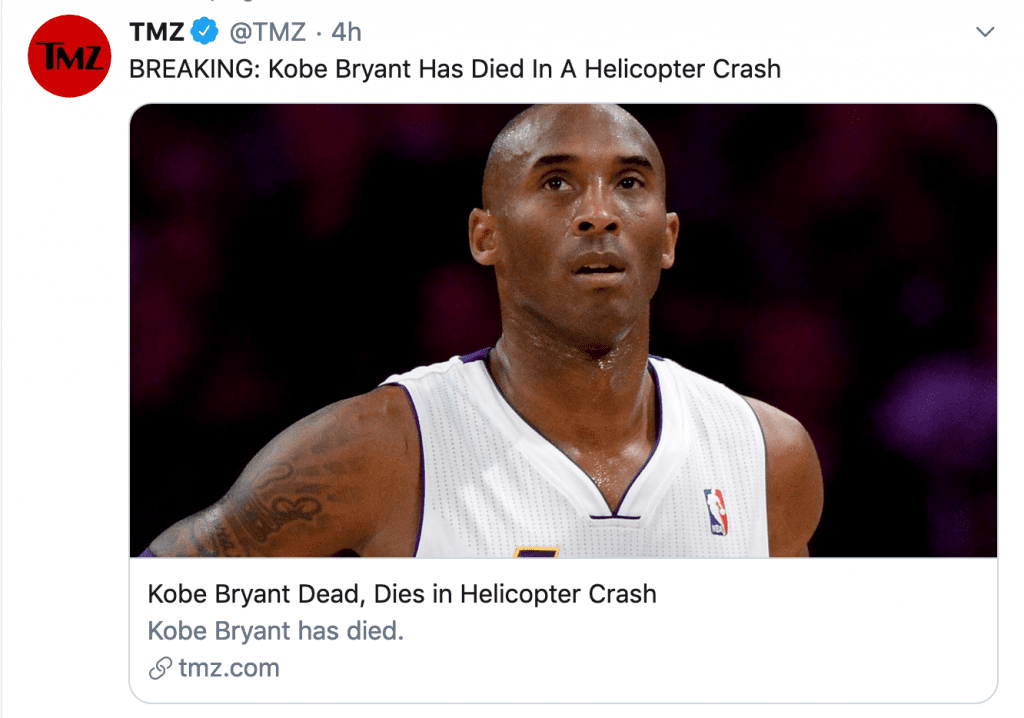Click the blue verified badge

coord(205,32)
